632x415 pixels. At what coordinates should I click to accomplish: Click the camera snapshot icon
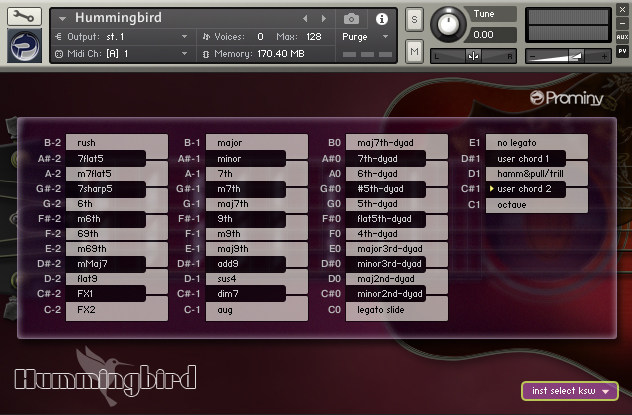pyautogui.click(x=351, y=19)
